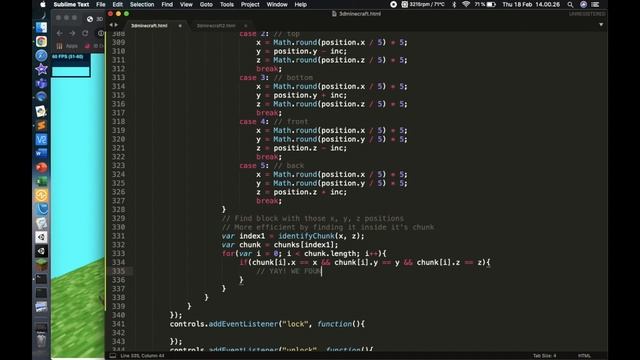Open the tab list dropdown arrow
The image size is (640, 360).
[601, 24]
